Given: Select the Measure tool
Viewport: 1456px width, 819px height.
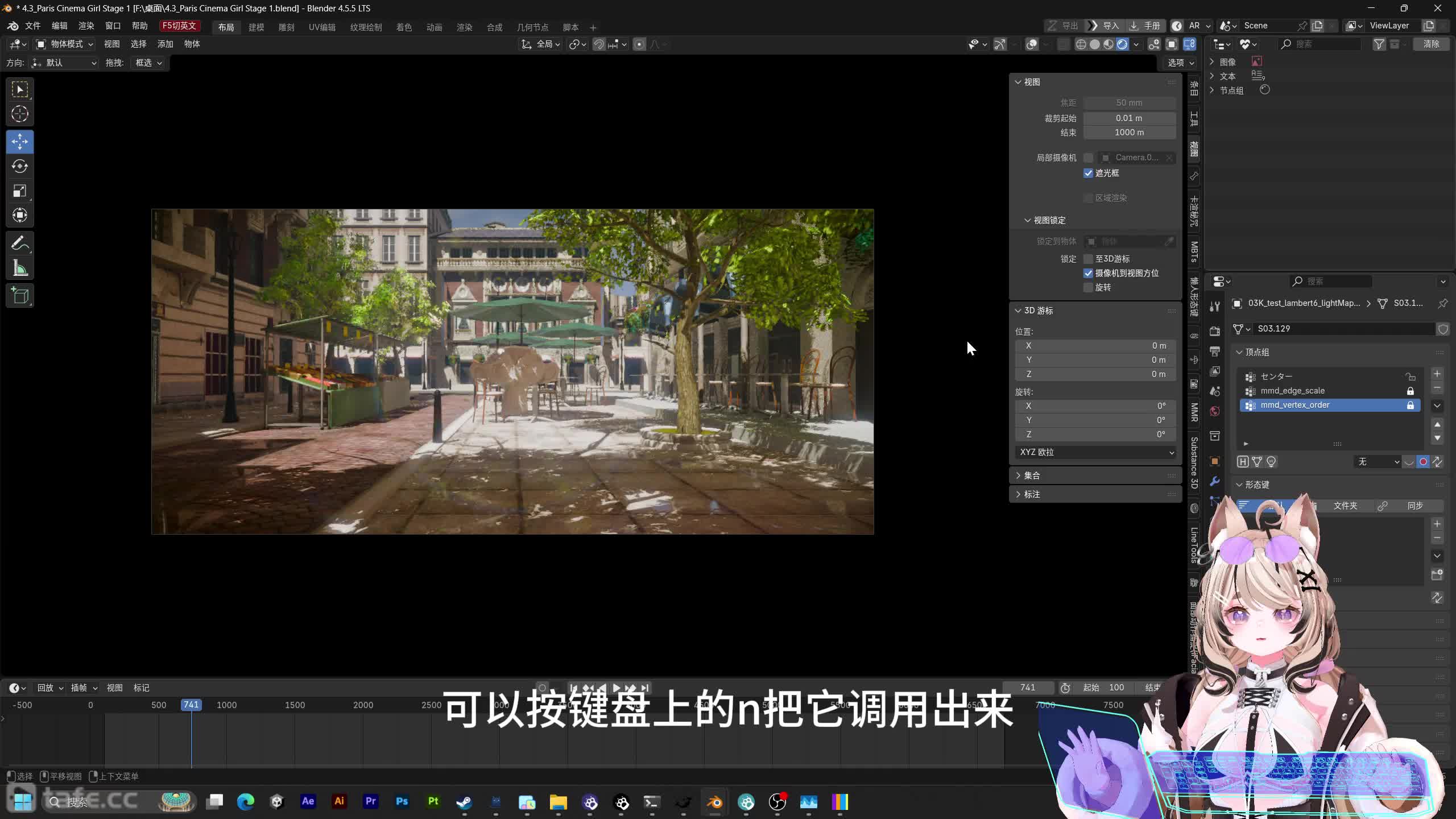Looking at the screenshot, I should click(20, 268).
